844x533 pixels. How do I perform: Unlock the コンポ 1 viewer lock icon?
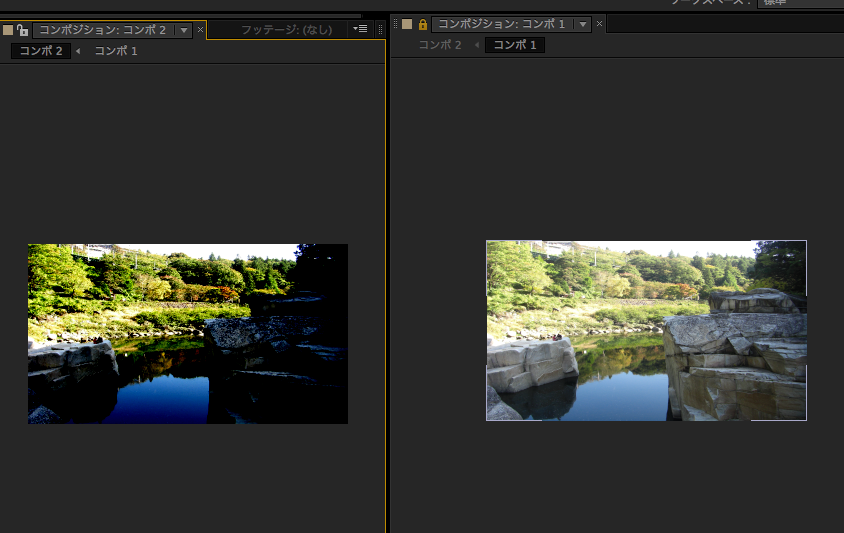tap(423, 24)
